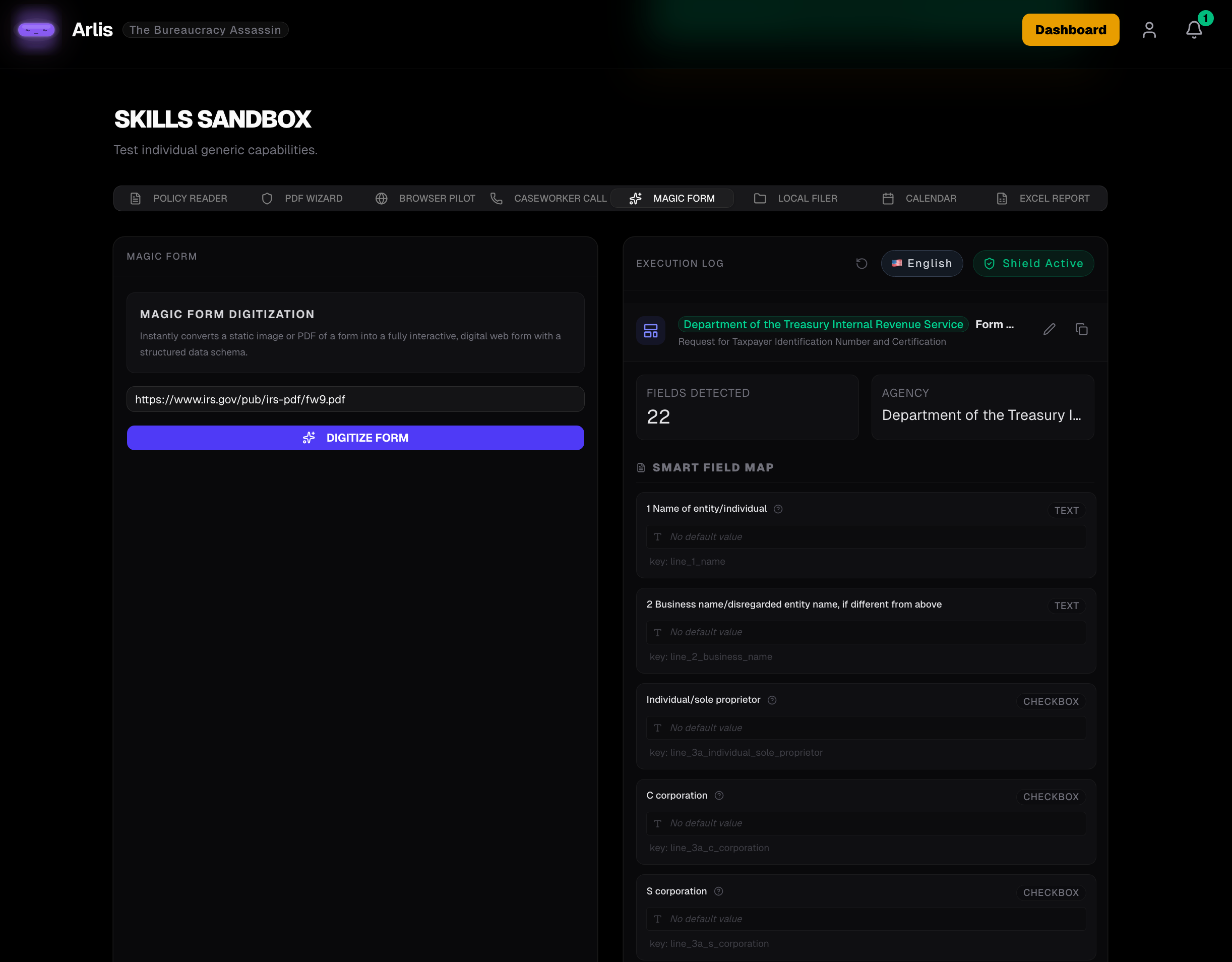Open the notifications bell

pos(1194,30)
